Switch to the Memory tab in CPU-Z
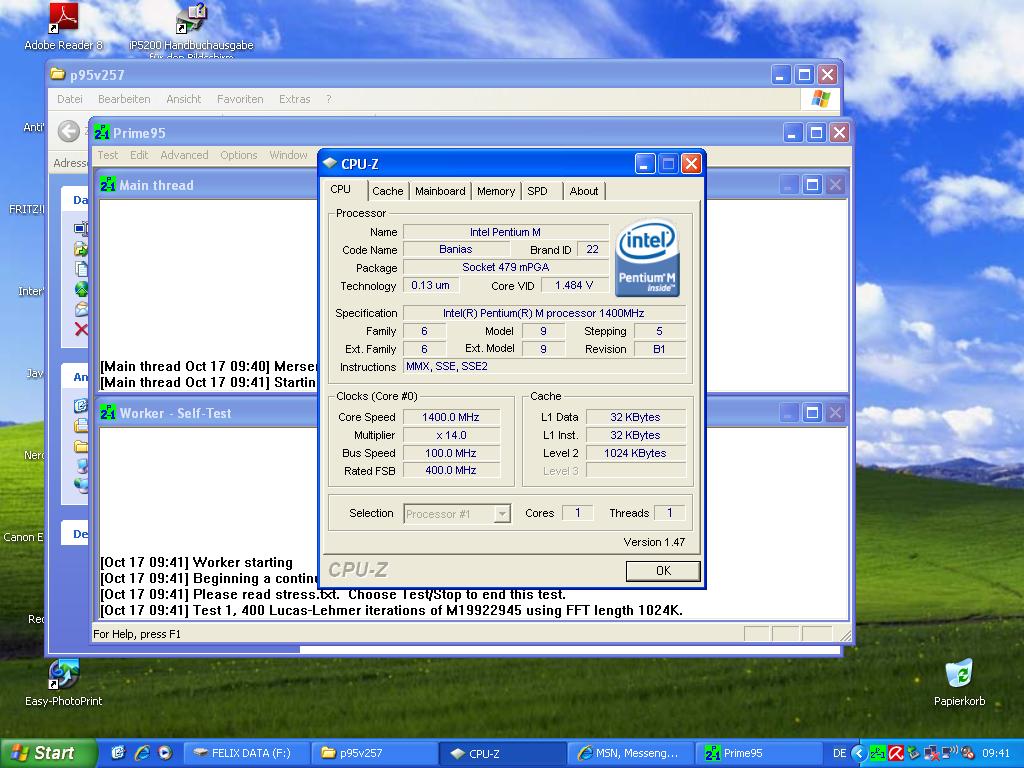Viewport: 1024px width, 768px height. [496, 191]
